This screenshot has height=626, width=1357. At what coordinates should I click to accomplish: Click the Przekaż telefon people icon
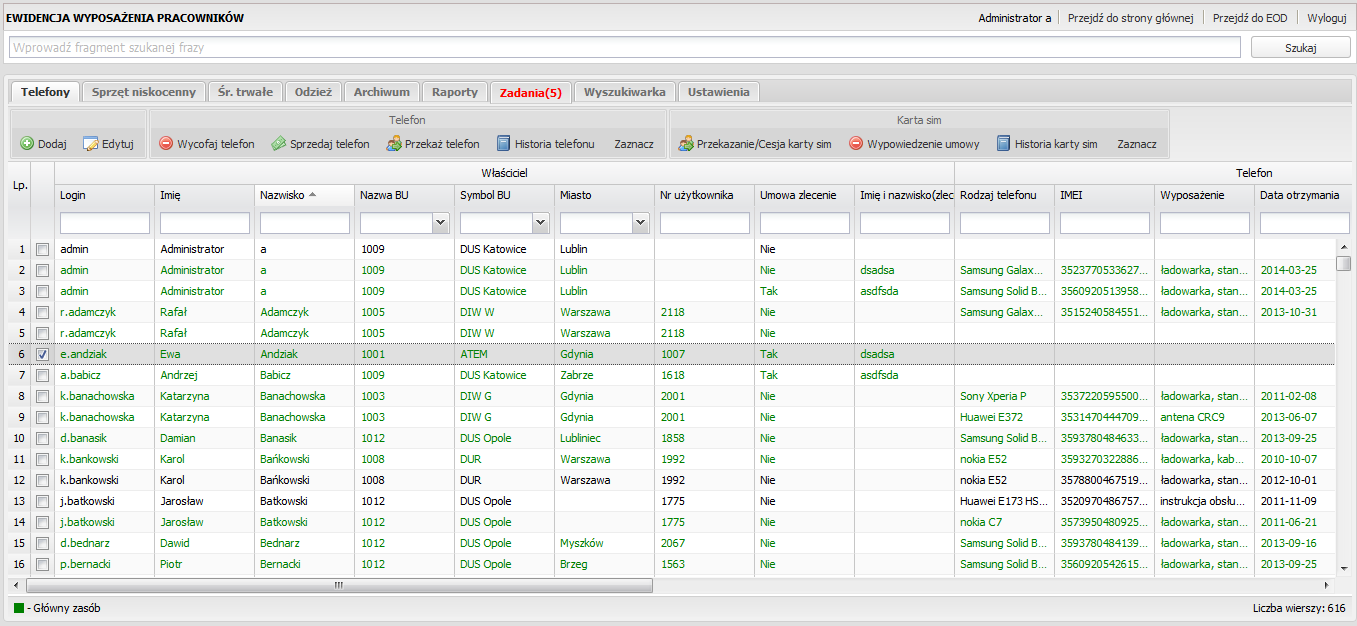click(394, 144)
